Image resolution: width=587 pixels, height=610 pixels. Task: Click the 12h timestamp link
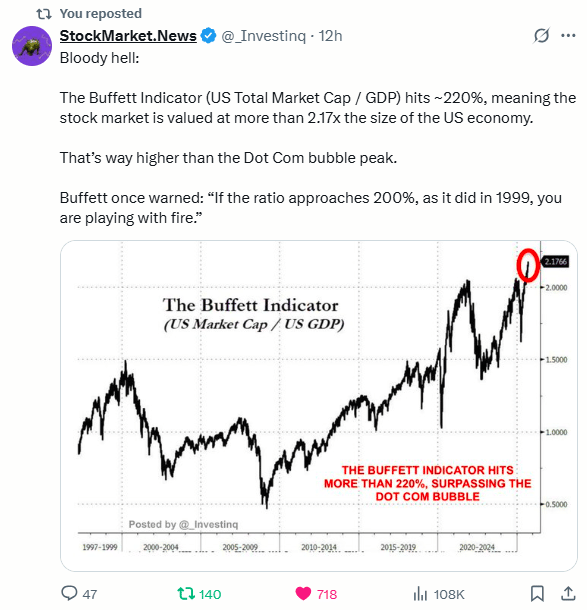tap(331, 36)
